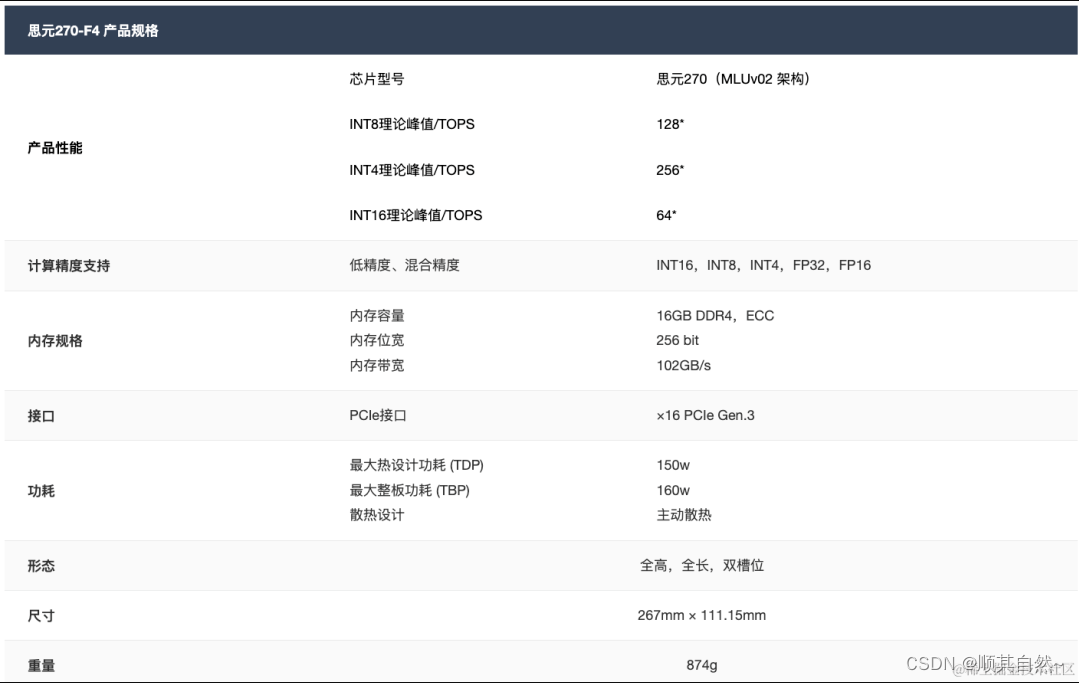This screenshot has width=1079, height=683.
Task: Click the '形态' row label
Action: coord(41,566)
